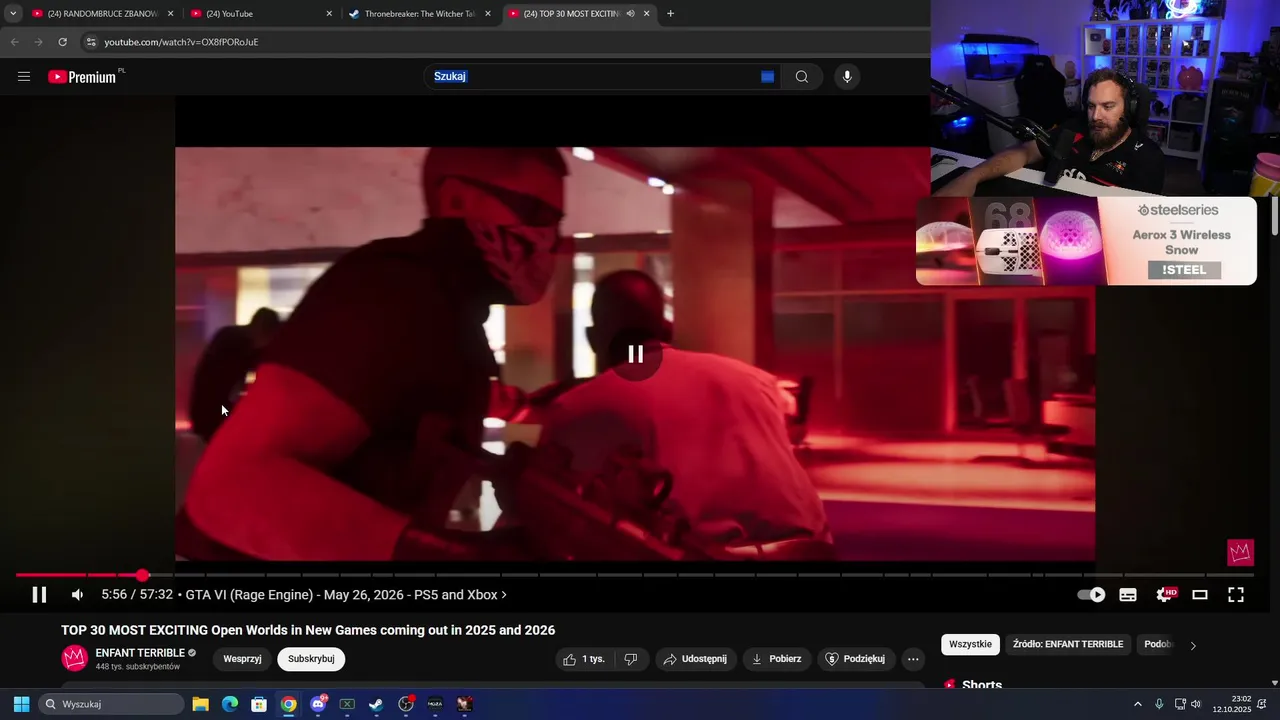The width and height of the screenshot is (1280, 720).
Task: Open tab search dropdown arrow
Action: click(12, 14)
